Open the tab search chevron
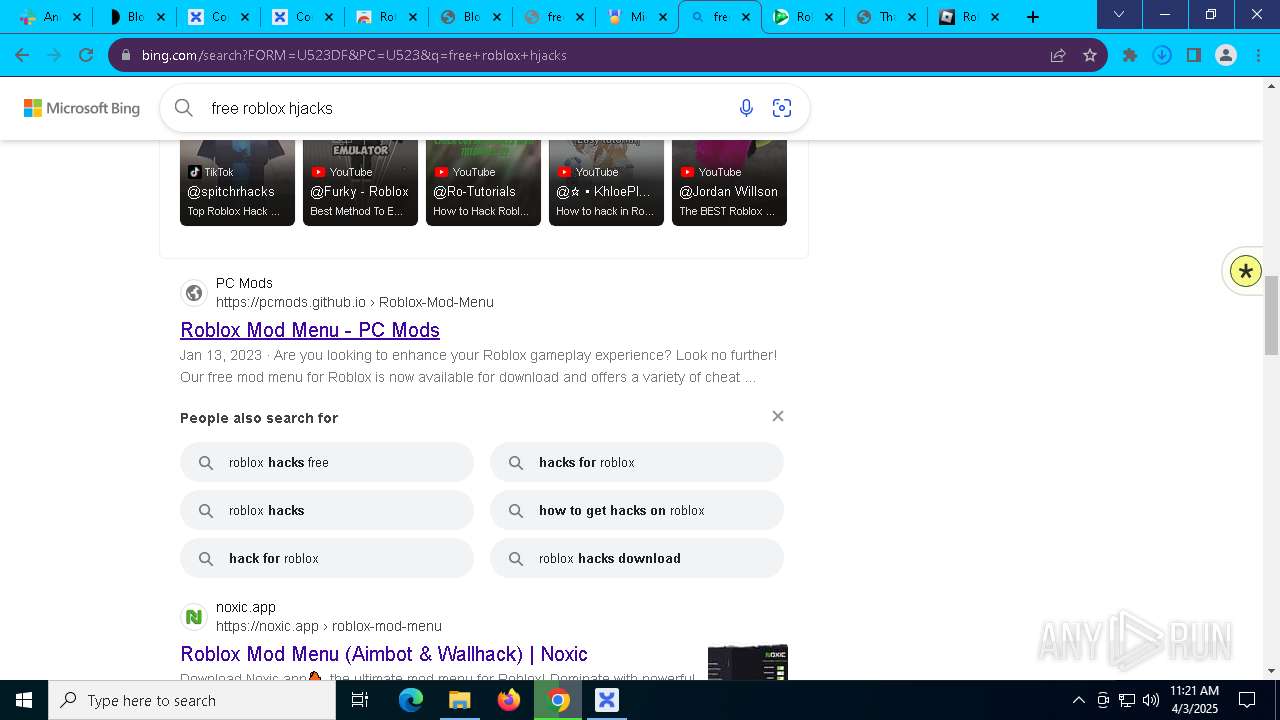This screenshot has width=1280, height=720. [1119, 15]
